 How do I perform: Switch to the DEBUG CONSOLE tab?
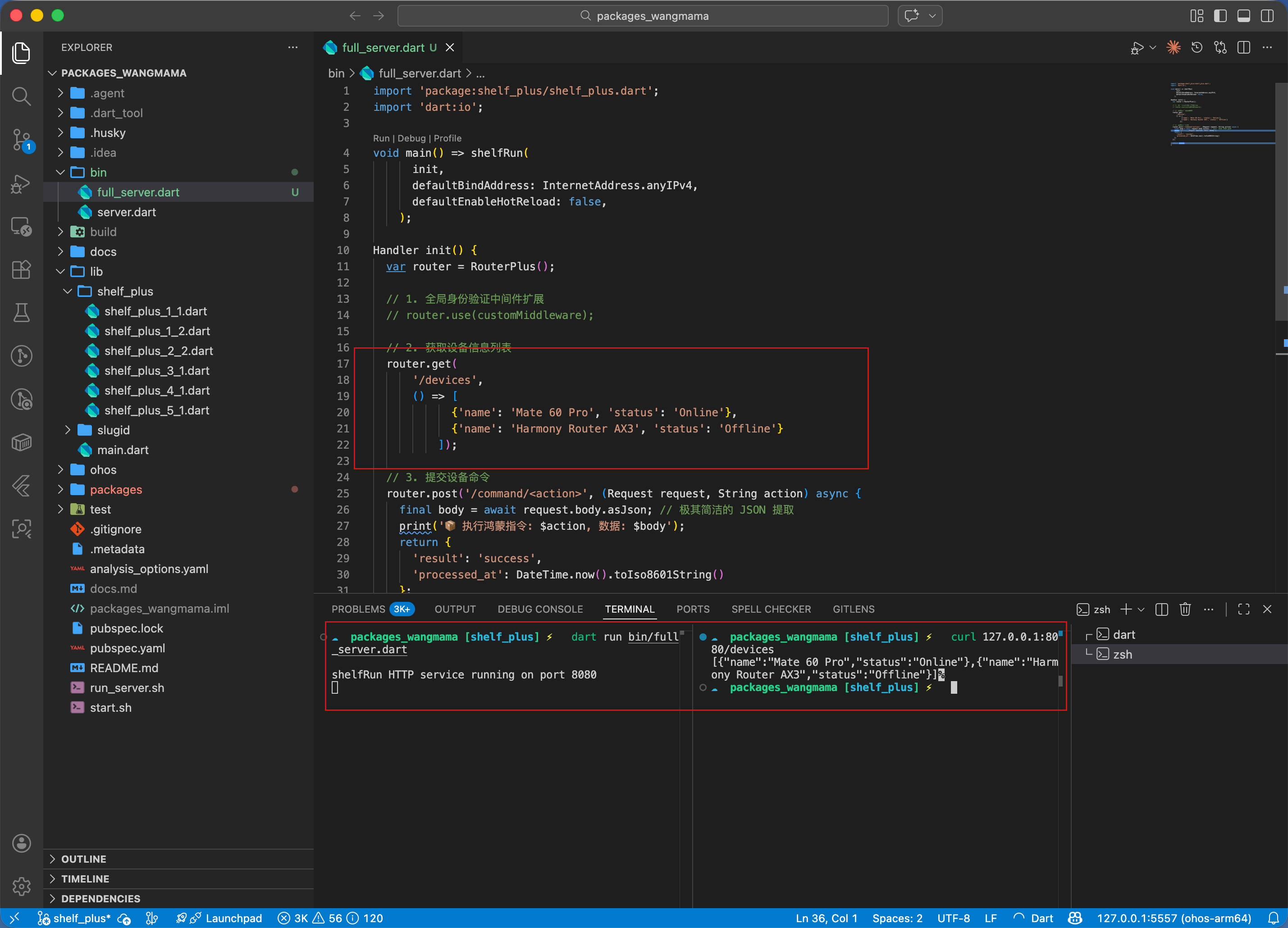[x=540, y=609]
